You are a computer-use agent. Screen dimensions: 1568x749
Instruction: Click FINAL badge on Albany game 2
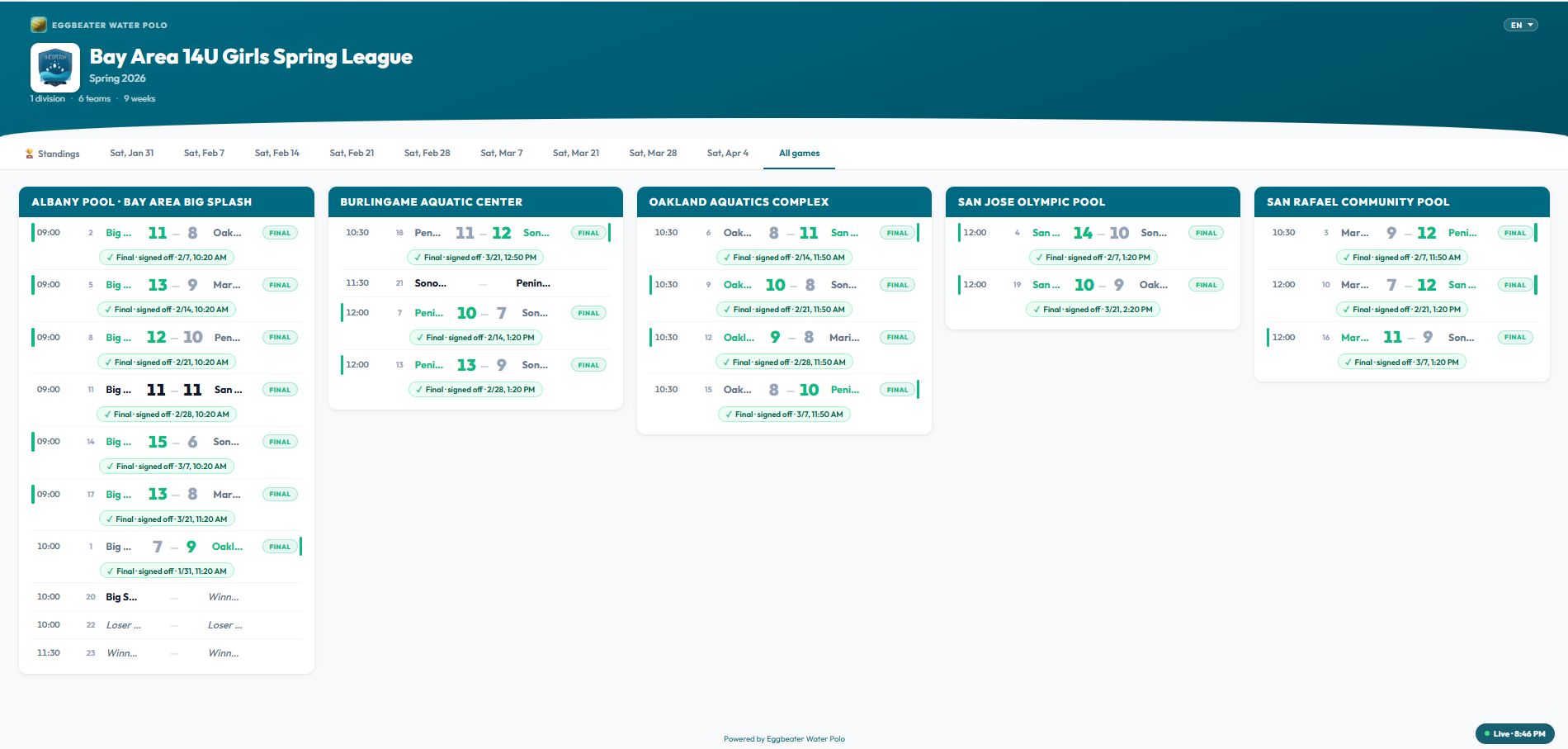pos(280,233)
